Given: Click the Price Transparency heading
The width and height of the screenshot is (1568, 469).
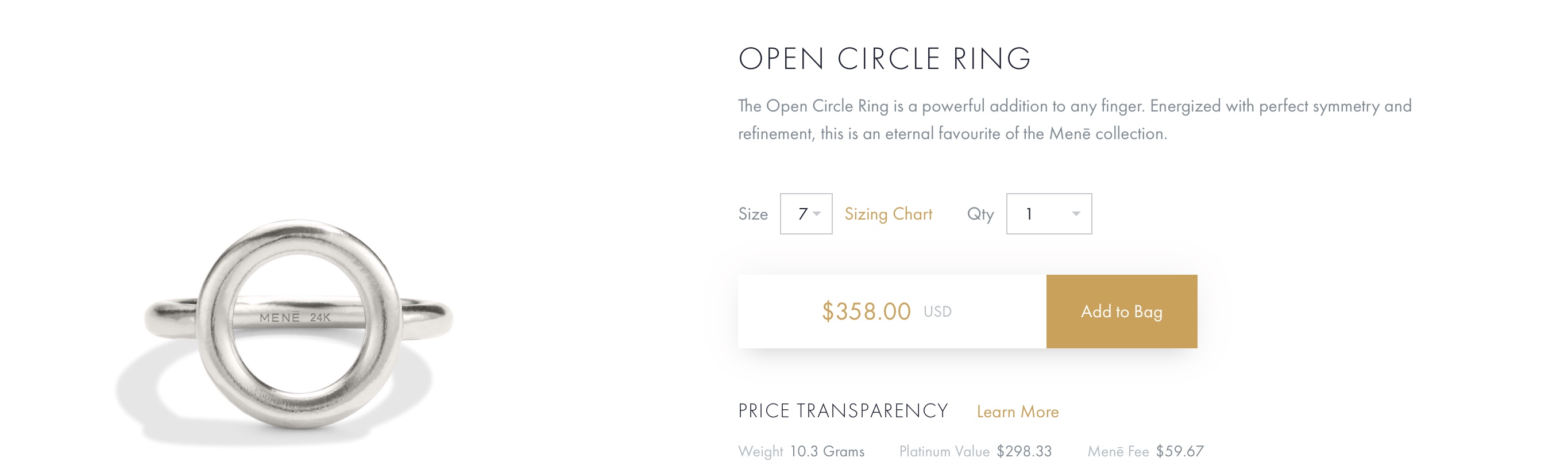Looking at the screenshot, I should click(x=843, y=411).
